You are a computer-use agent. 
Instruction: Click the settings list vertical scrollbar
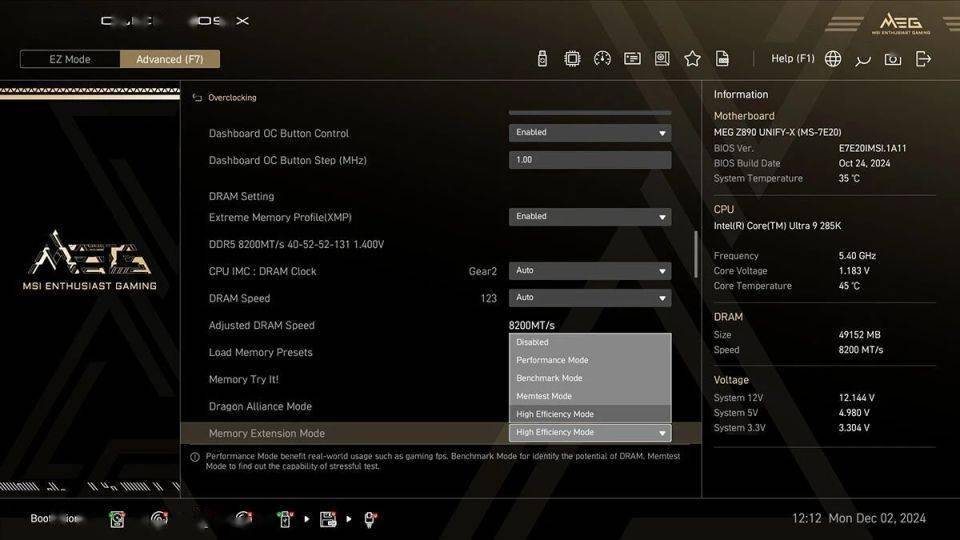click(696, 255)
